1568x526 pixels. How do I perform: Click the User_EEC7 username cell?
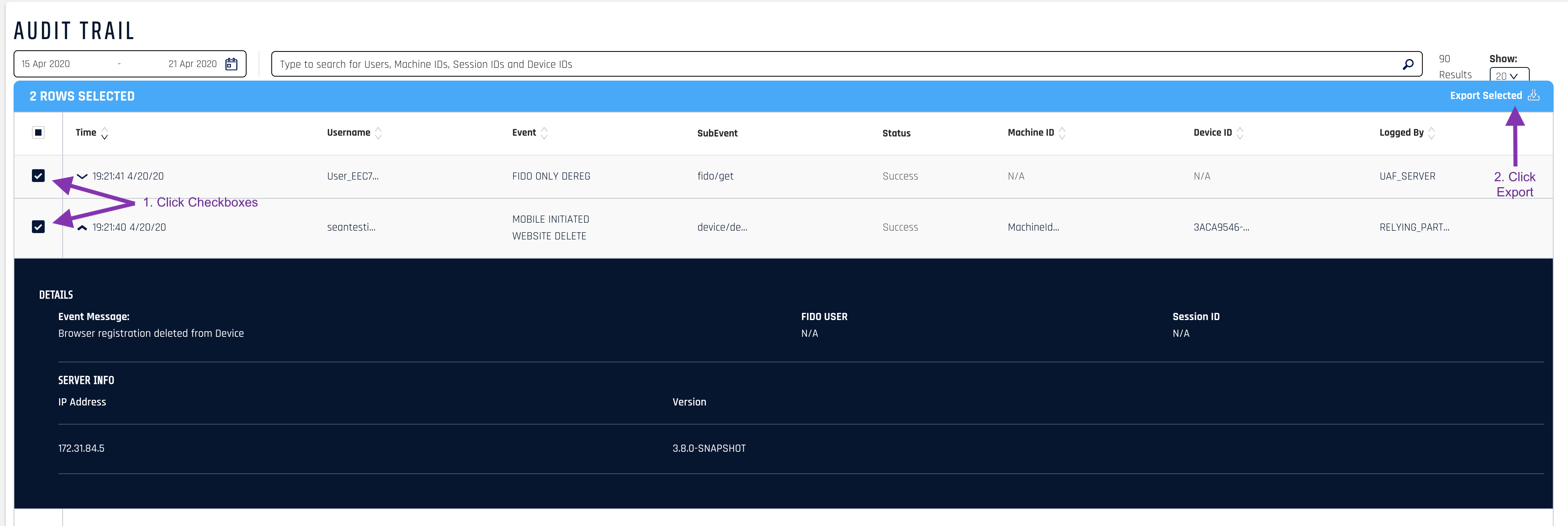coord(352,176)
